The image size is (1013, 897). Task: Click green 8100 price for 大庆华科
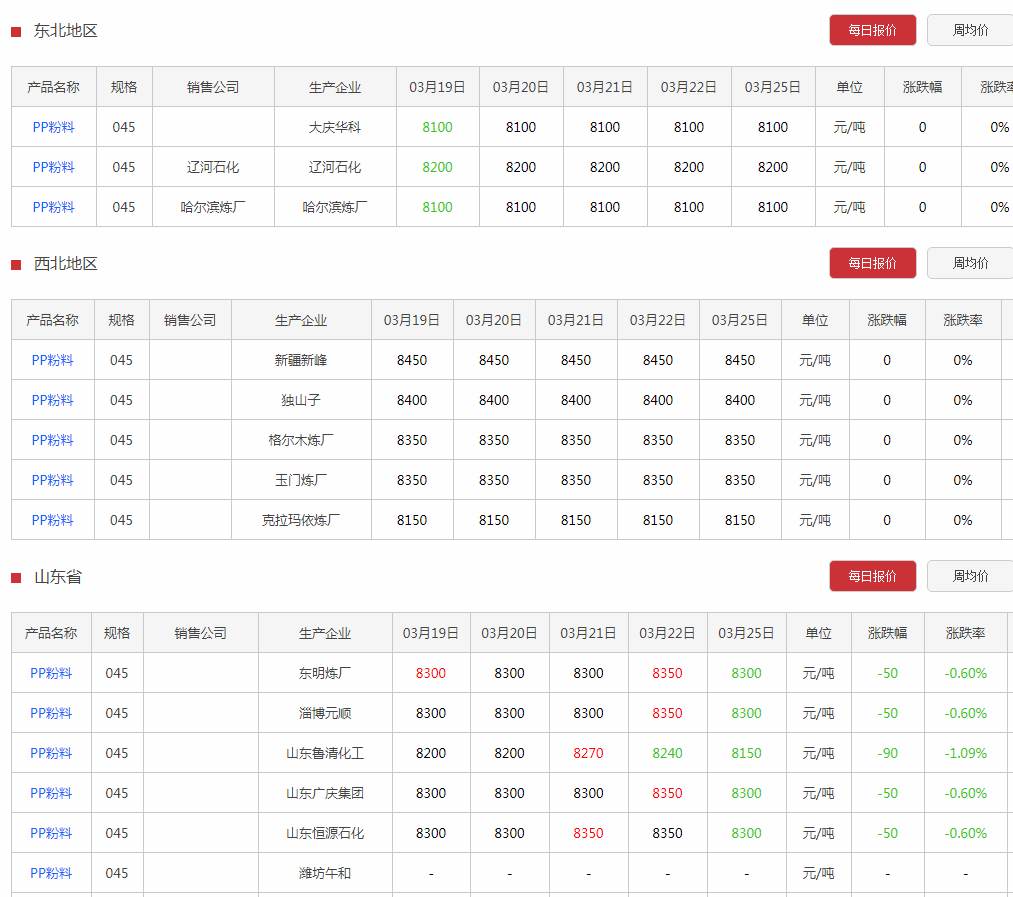tap(437, 127)
